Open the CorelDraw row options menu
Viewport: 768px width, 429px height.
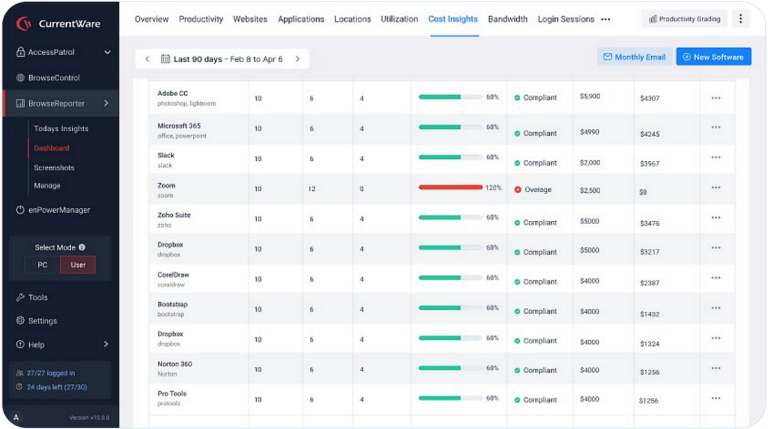coord(716,278)
